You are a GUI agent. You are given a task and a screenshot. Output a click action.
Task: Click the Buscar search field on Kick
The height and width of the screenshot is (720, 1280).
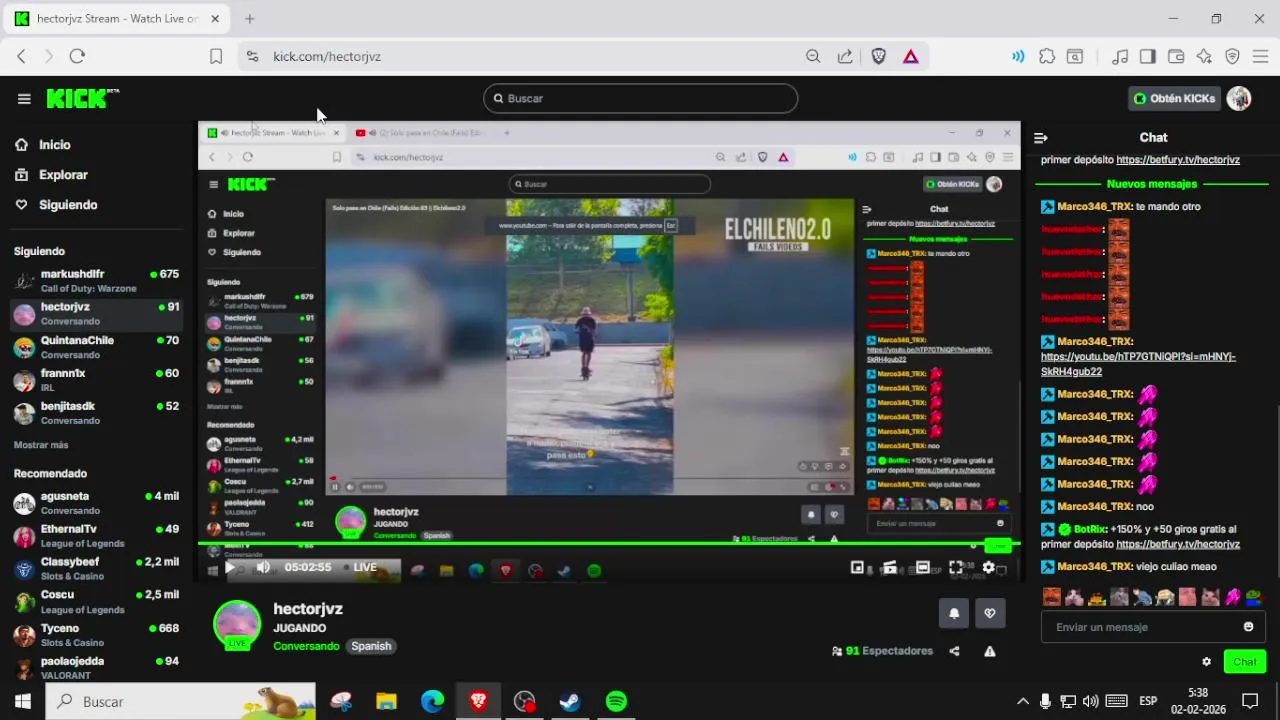640,98
